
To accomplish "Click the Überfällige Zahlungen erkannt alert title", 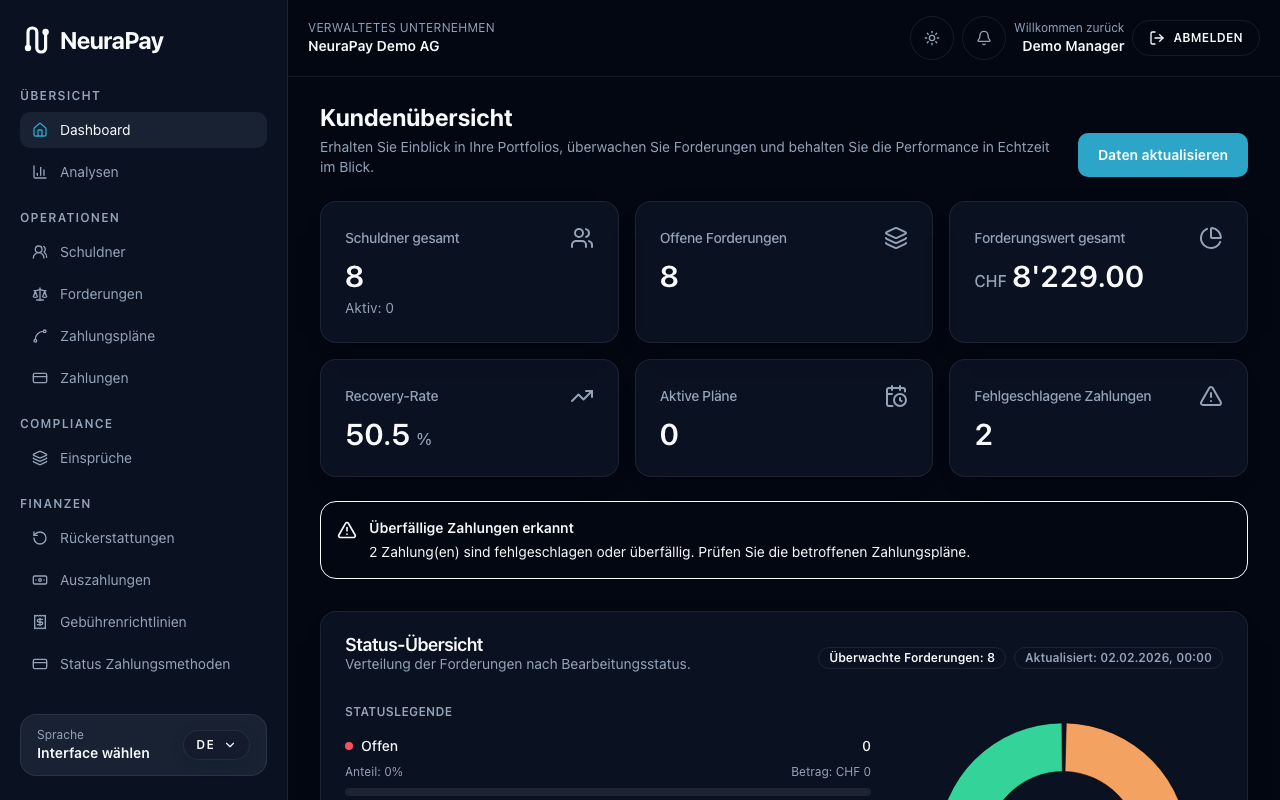I will point(471,528).
